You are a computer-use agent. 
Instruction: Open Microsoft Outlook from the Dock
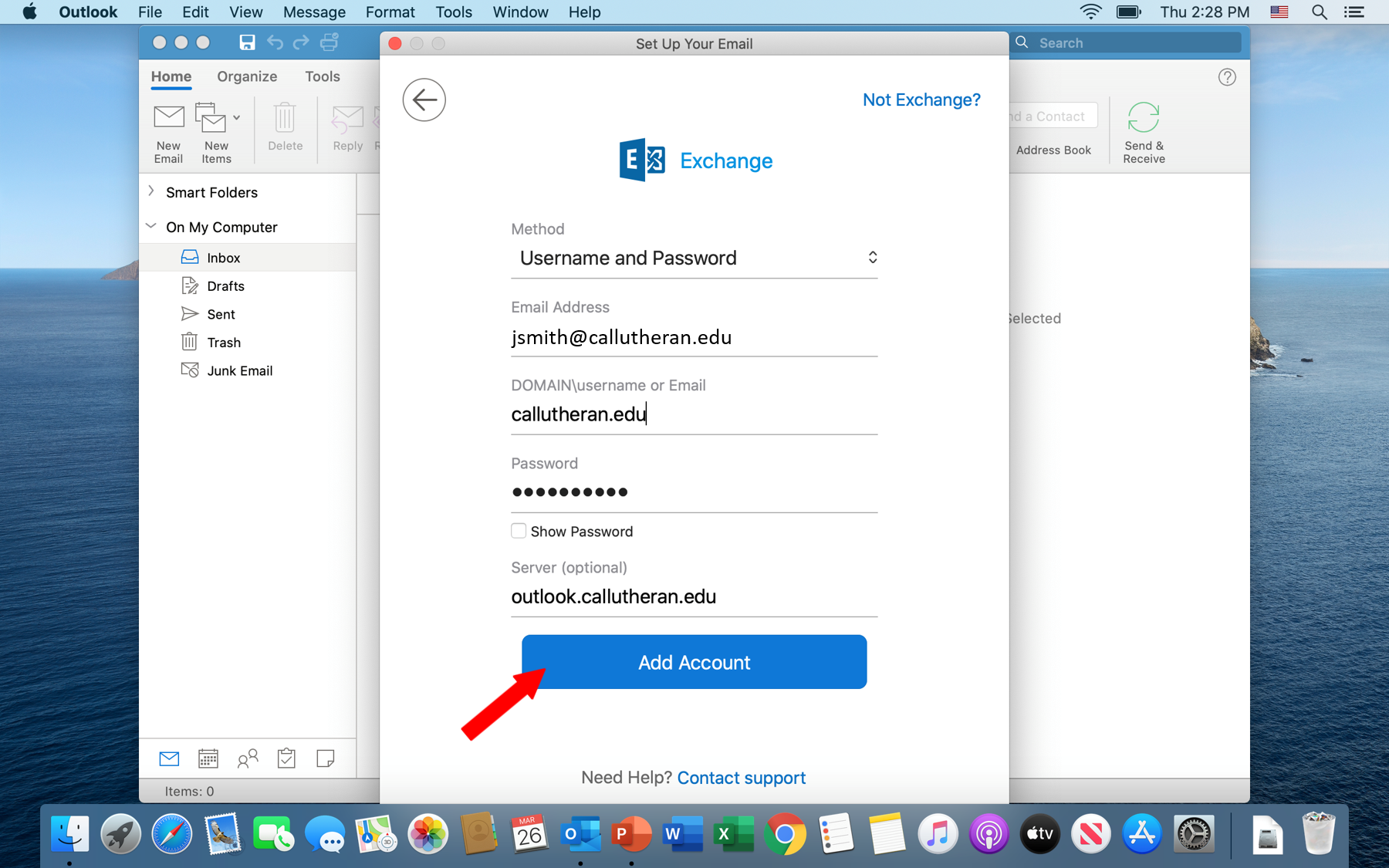pos(580,834)
